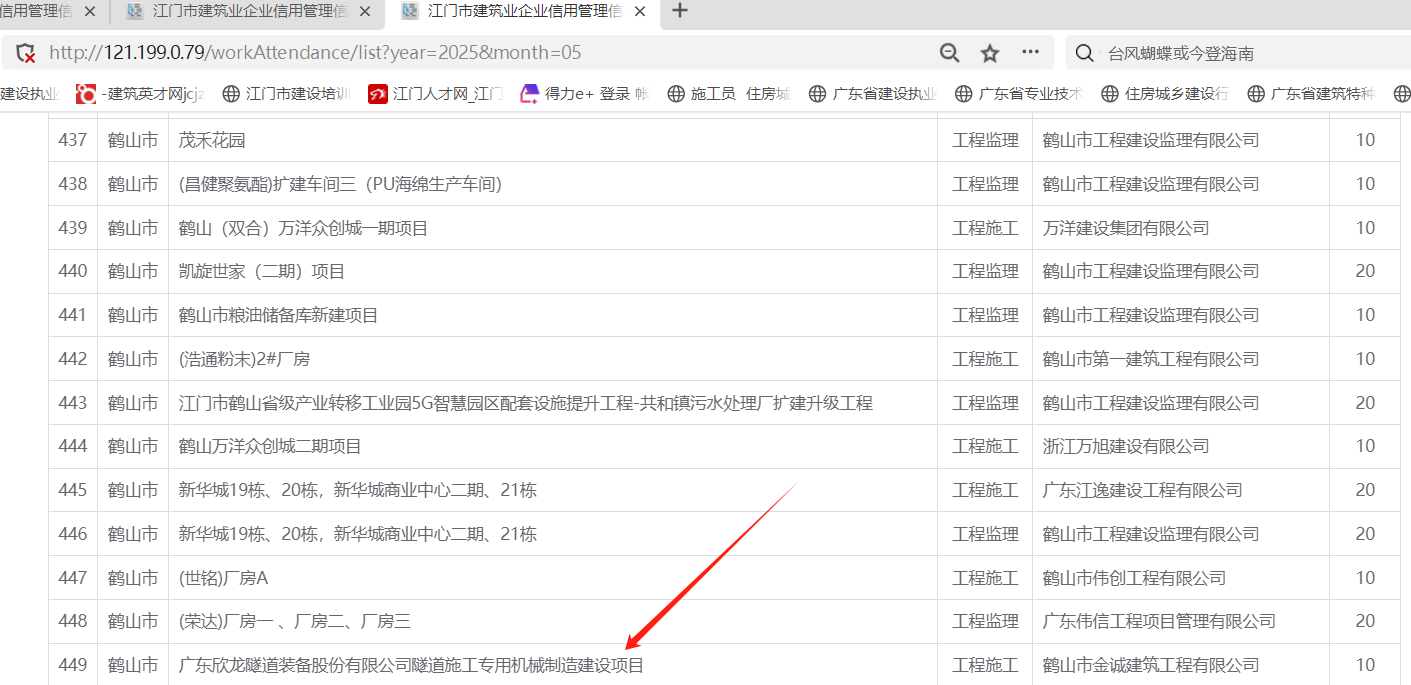Click the zoom-out magnifier in address bar
Image resolution: width=1411 pixels, height=685 pixels.
949,53
